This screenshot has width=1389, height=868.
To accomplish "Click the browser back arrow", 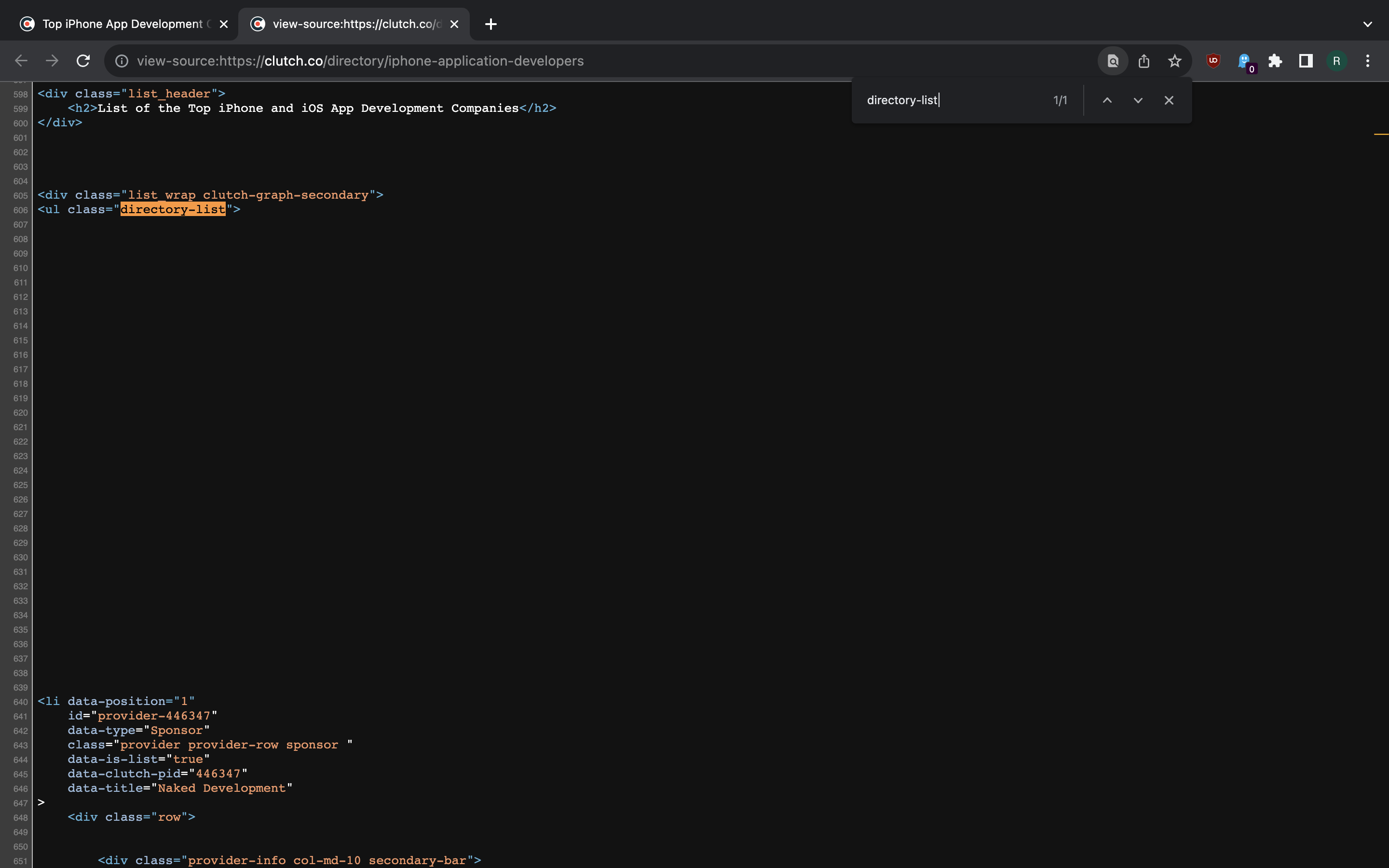I will (21, 61).
